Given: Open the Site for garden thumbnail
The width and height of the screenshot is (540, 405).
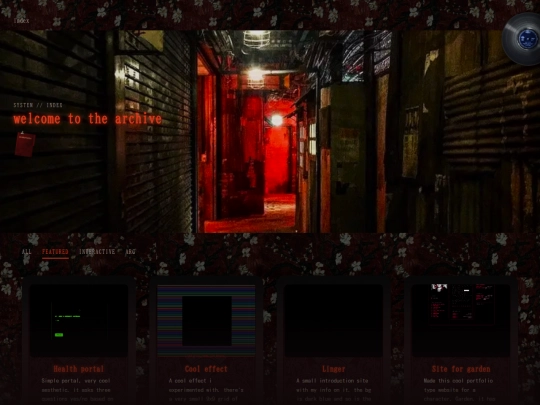Looking at the screenshot, I should point(461,321).
